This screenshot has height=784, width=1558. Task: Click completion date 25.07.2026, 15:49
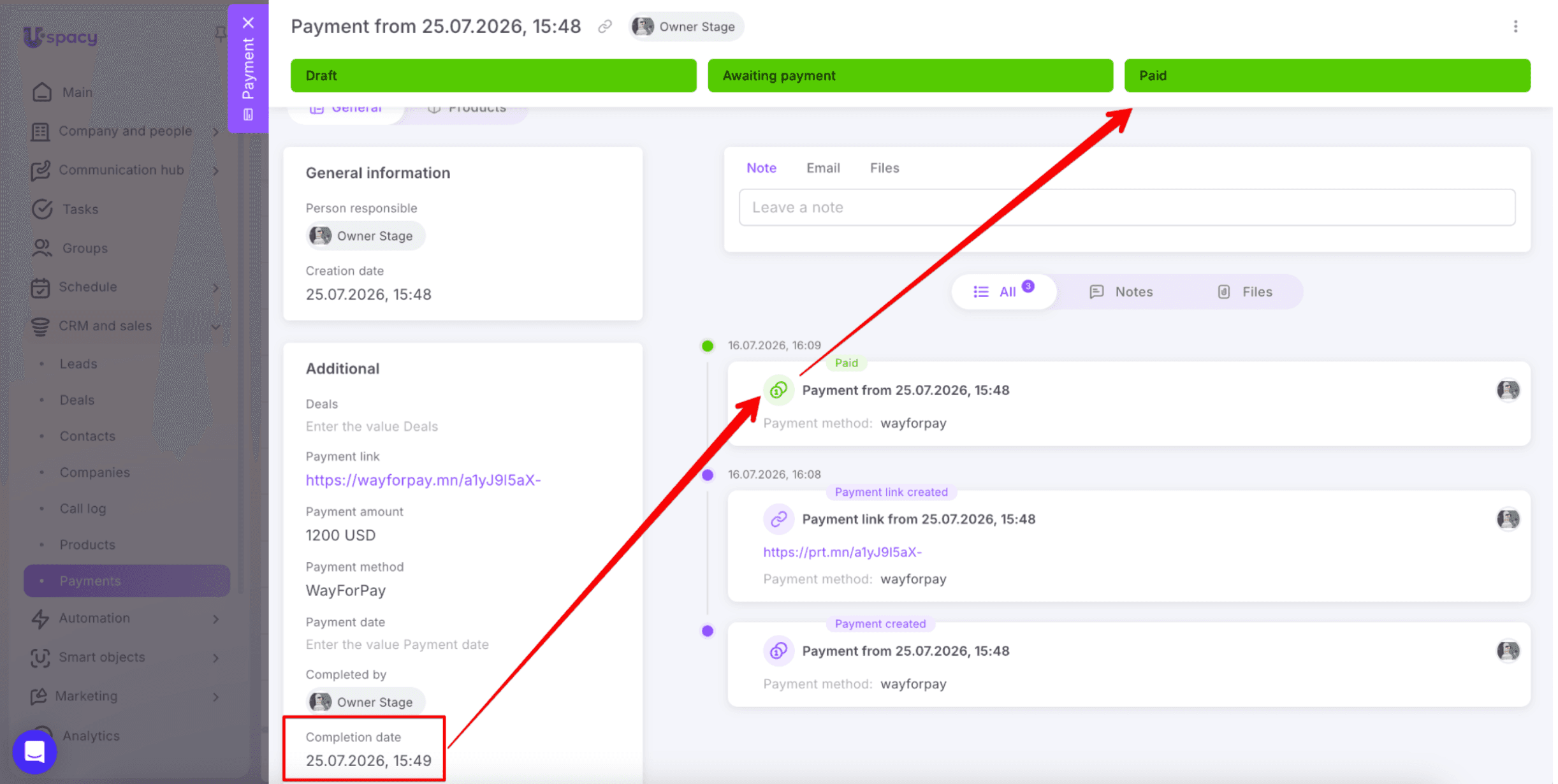coord(368,761)
